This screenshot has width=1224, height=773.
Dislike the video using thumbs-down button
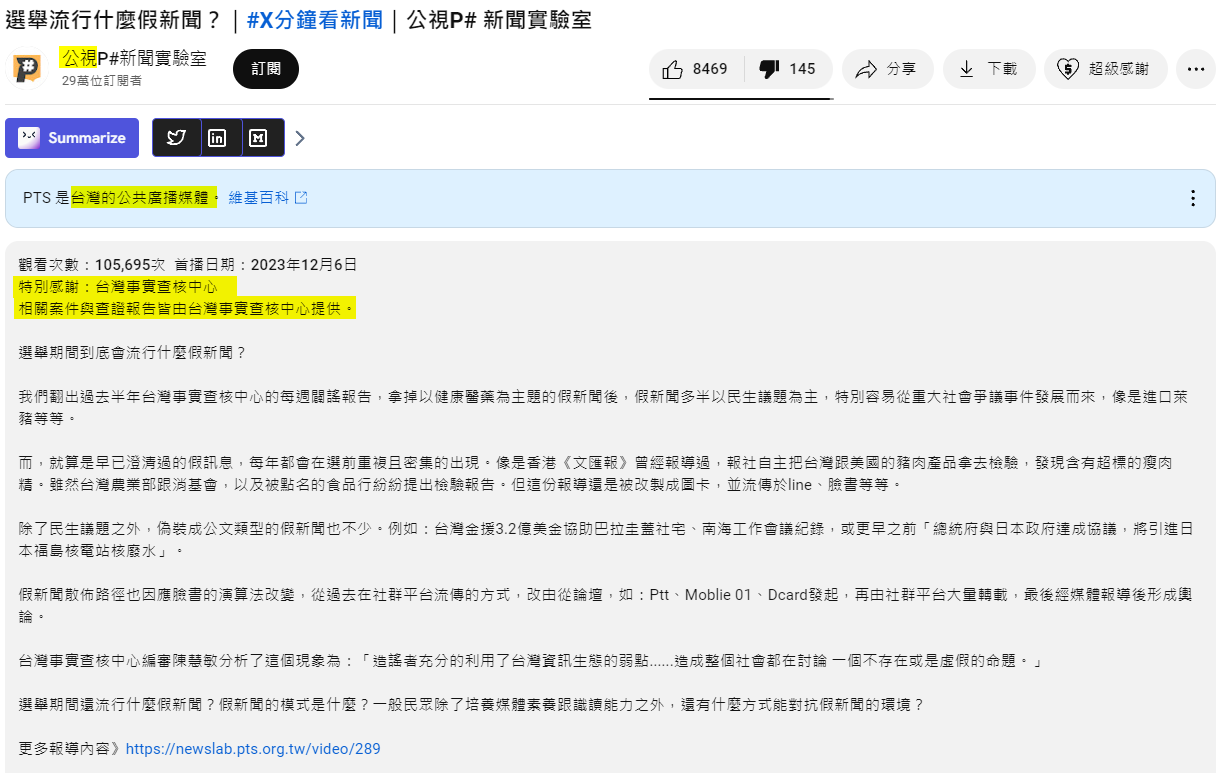(787, 69)
